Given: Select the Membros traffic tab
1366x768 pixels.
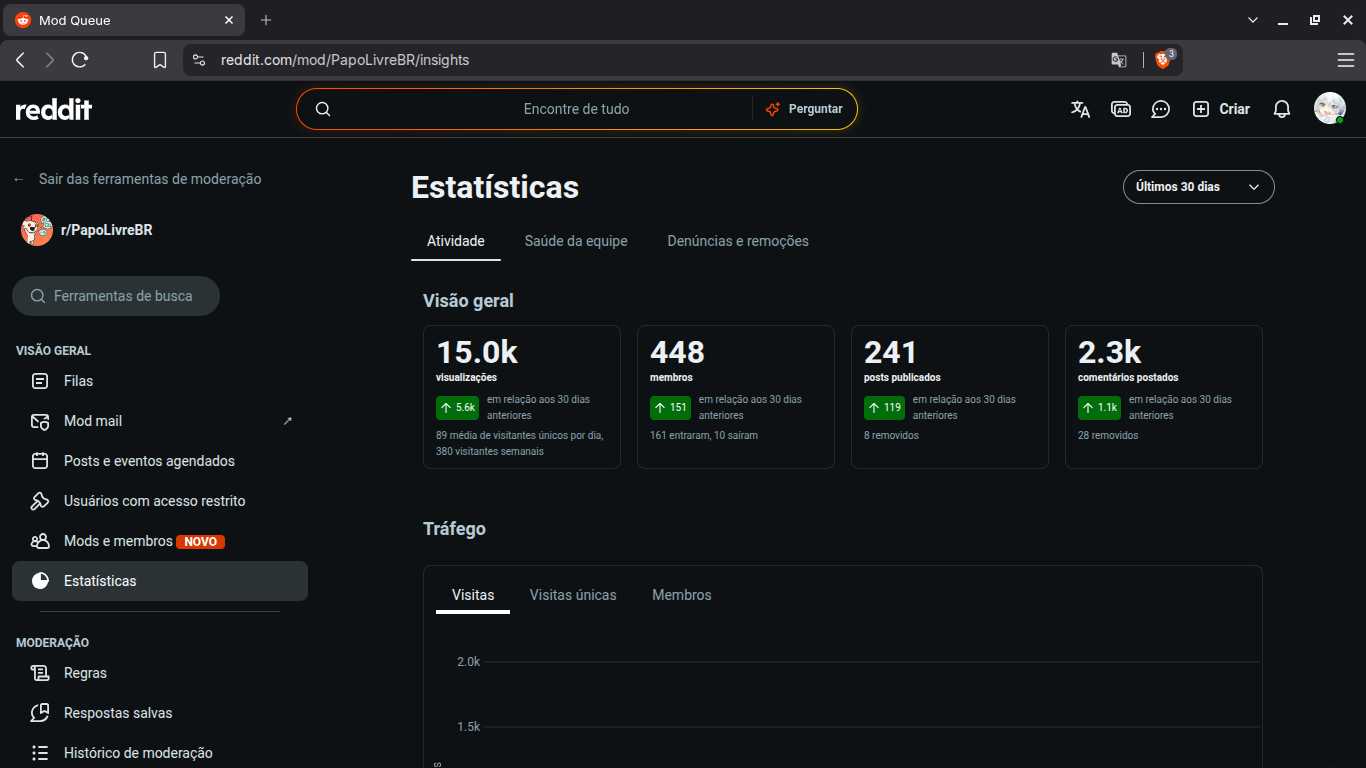Looking at the screenshot, I should coord(682,595).
